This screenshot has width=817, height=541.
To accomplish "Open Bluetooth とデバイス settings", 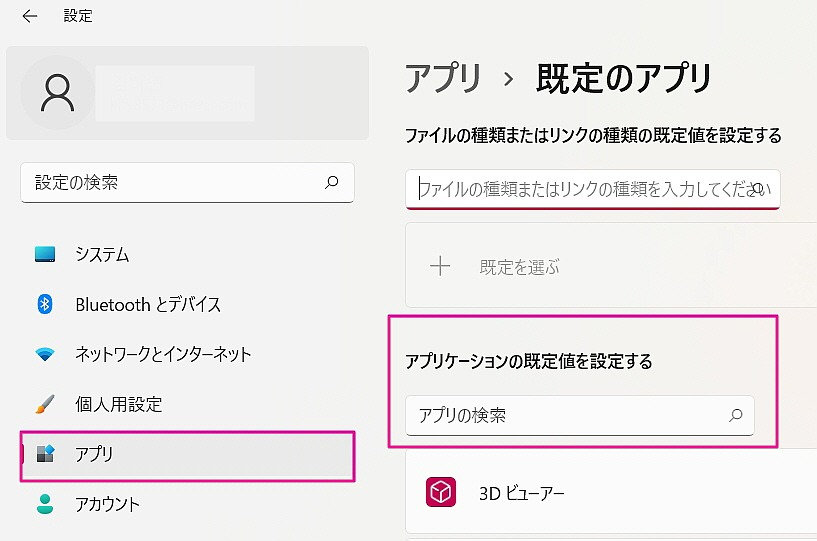I will pos(148,304).
